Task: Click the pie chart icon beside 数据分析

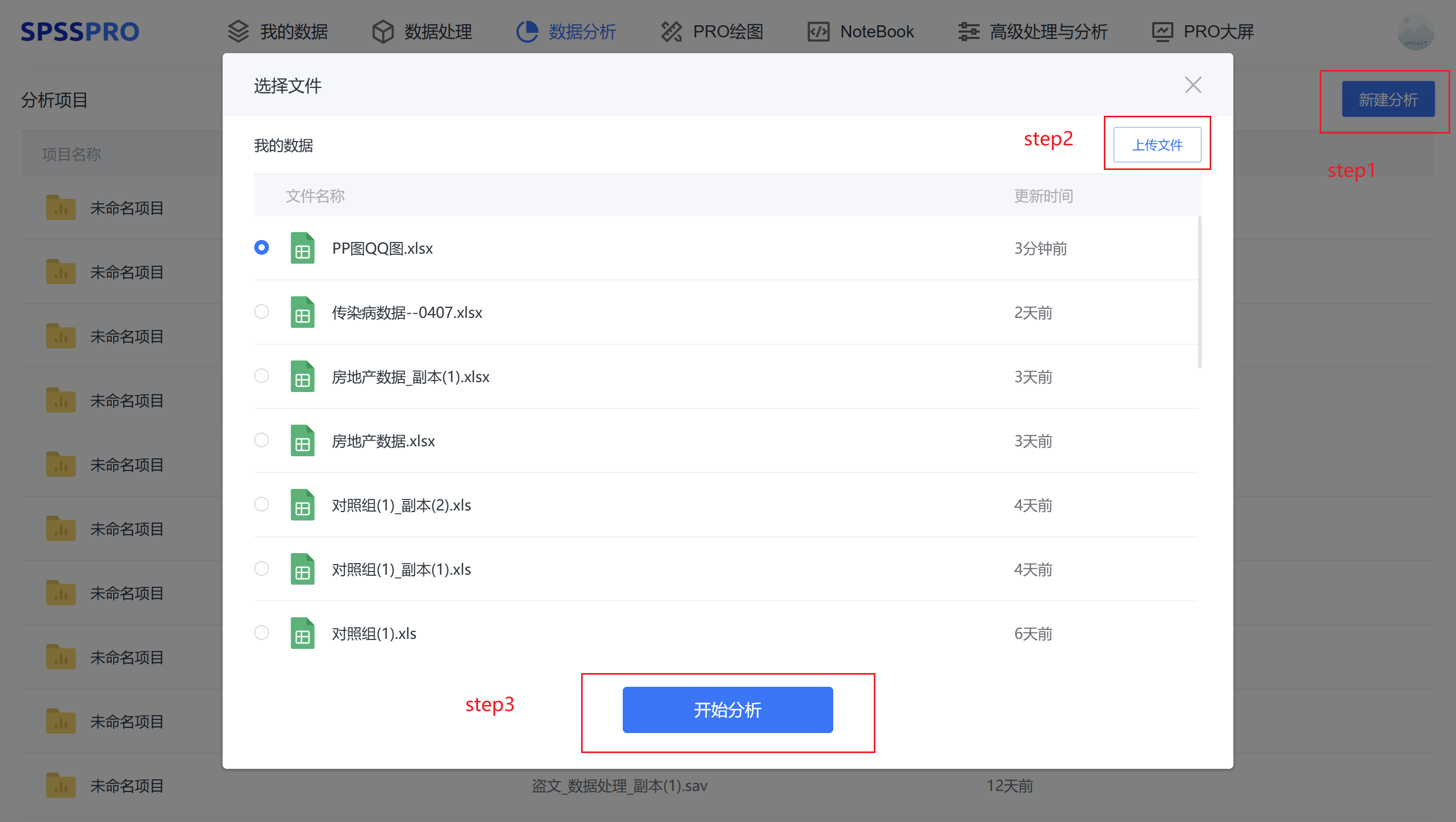Action: (x=527, y=32)
